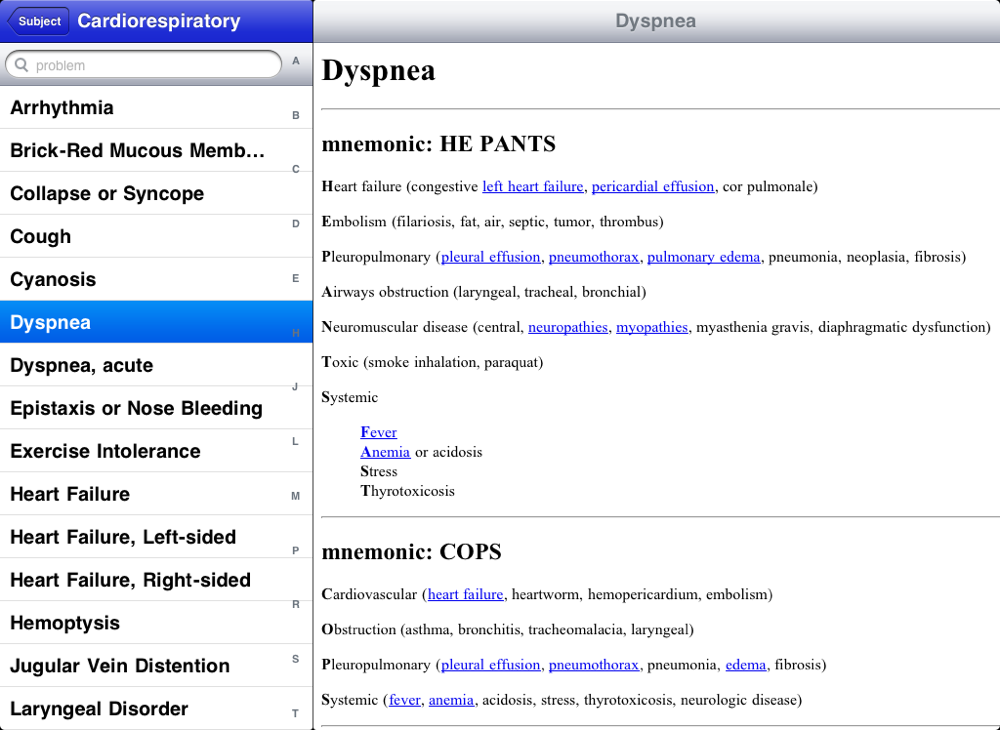Follow the neuropathies link
This screenshot has height=730, width=1000.
click(x=568, y=327)
